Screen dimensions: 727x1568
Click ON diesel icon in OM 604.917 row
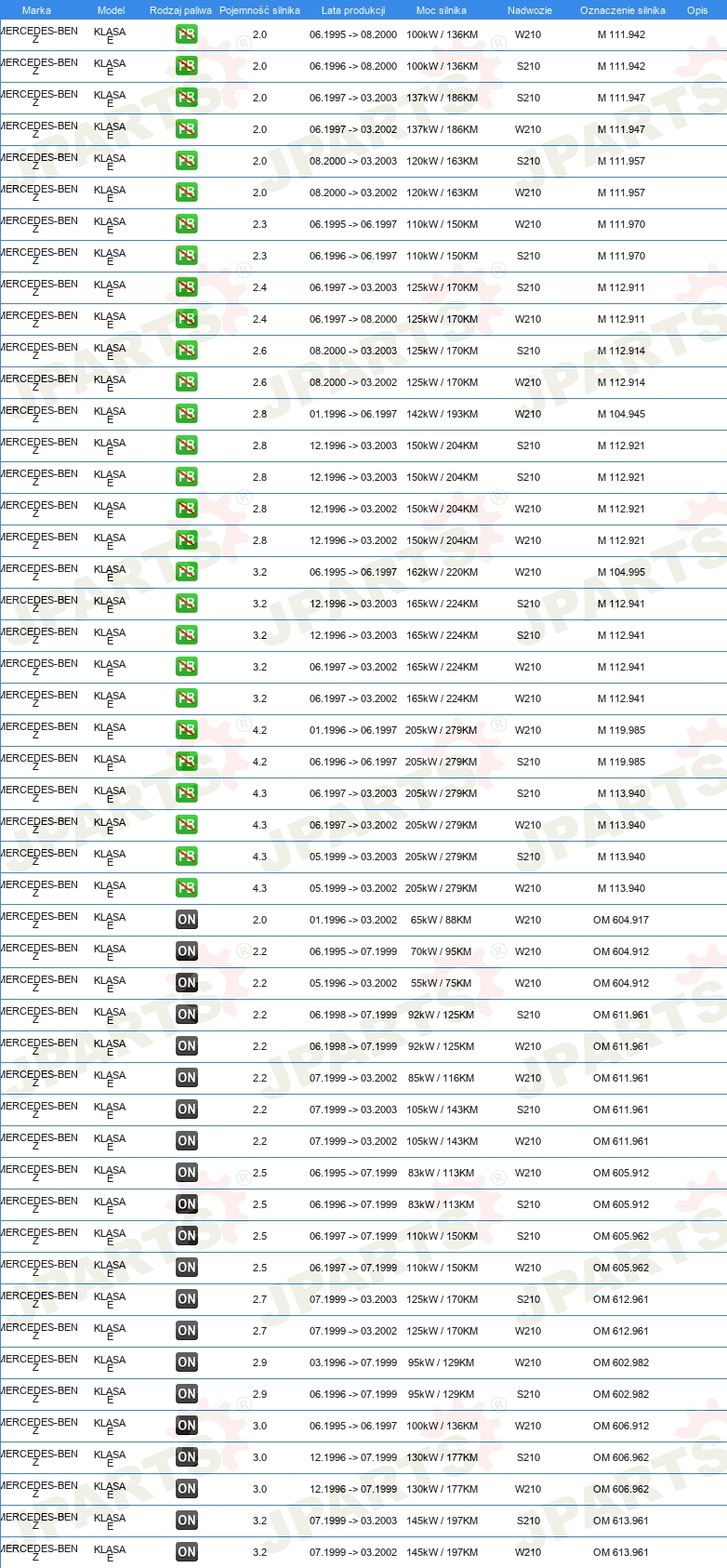(186, 920)
